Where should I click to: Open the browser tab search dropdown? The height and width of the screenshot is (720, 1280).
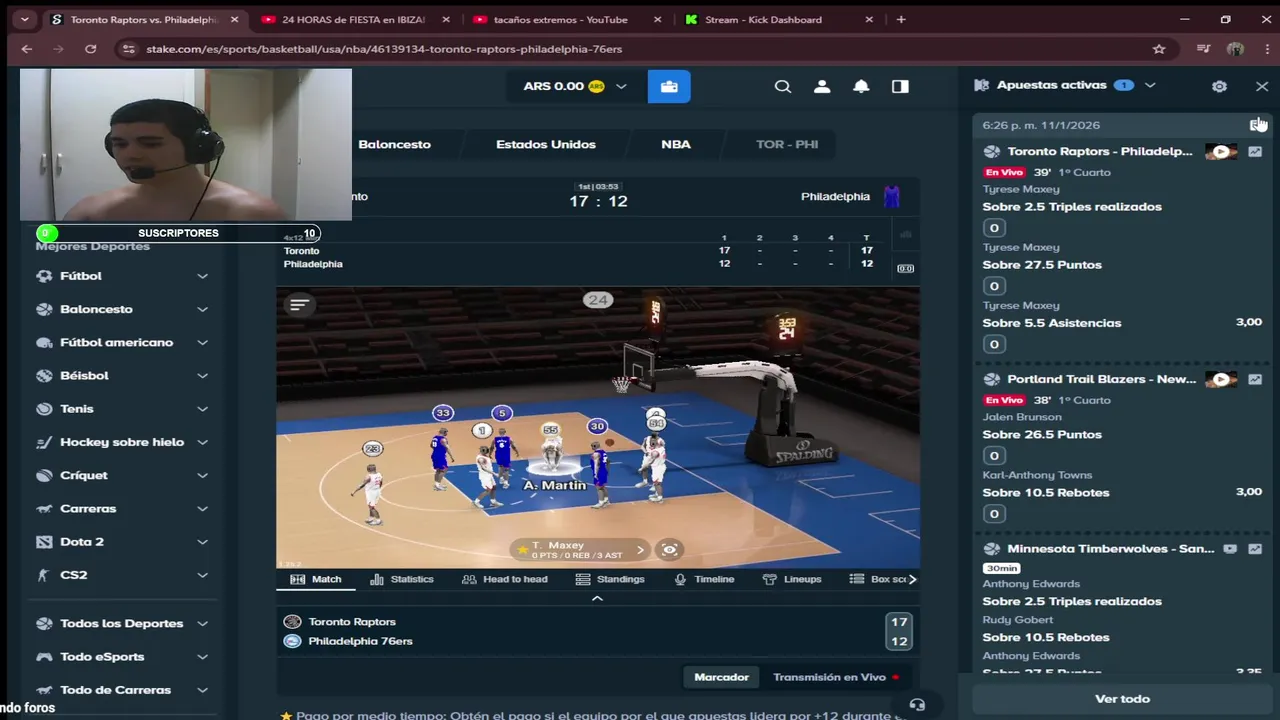point(25,19)
